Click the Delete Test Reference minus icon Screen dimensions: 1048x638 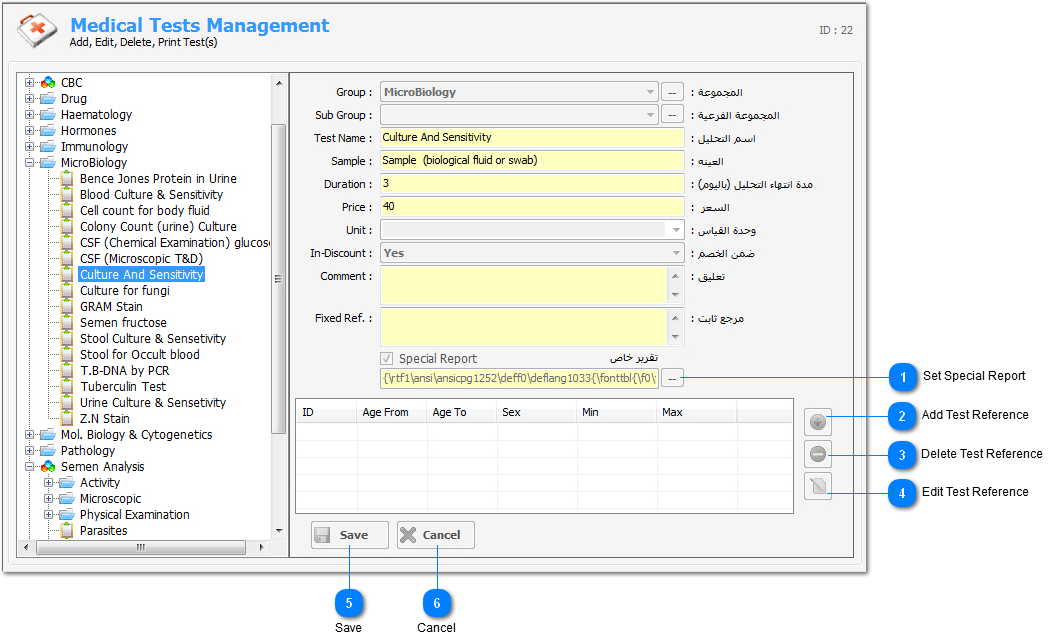pyautogui.click(x=817, y=454)
